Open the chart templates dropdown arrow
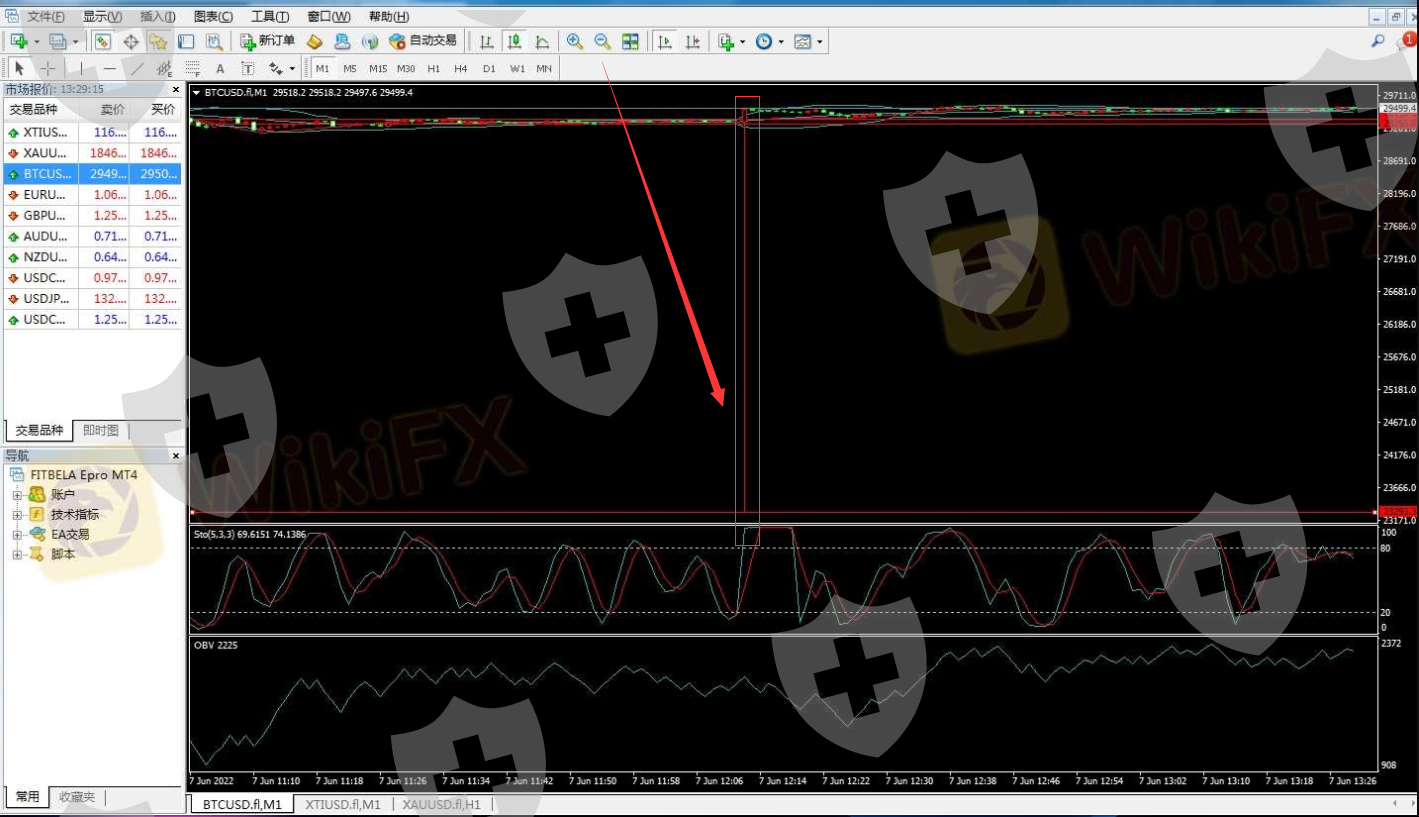 coord(820,42)
